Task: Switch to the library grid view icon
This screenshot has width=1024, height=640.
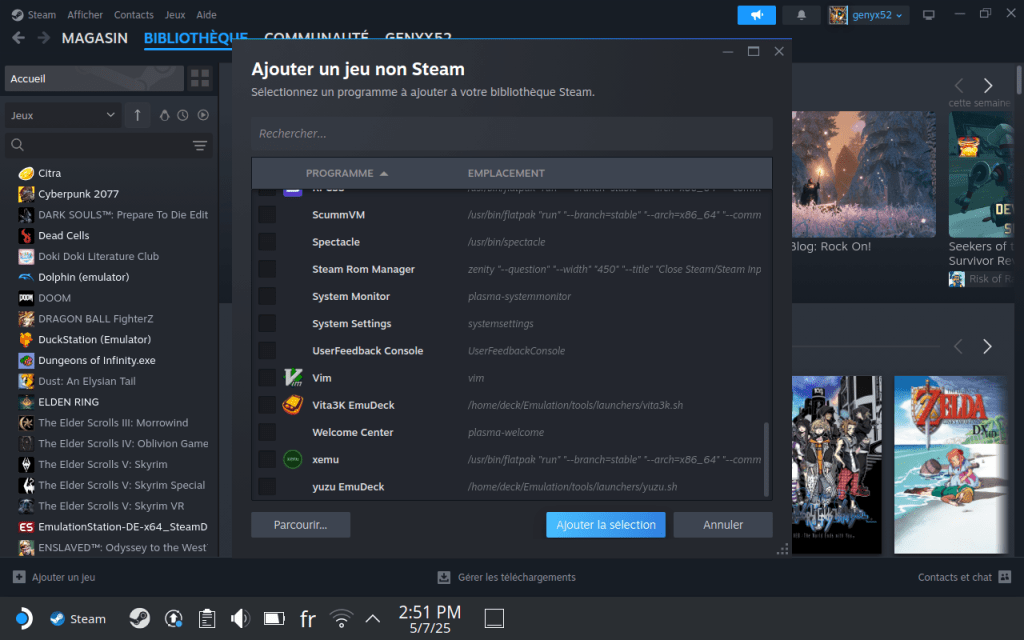Action: [x=200, y=79]
